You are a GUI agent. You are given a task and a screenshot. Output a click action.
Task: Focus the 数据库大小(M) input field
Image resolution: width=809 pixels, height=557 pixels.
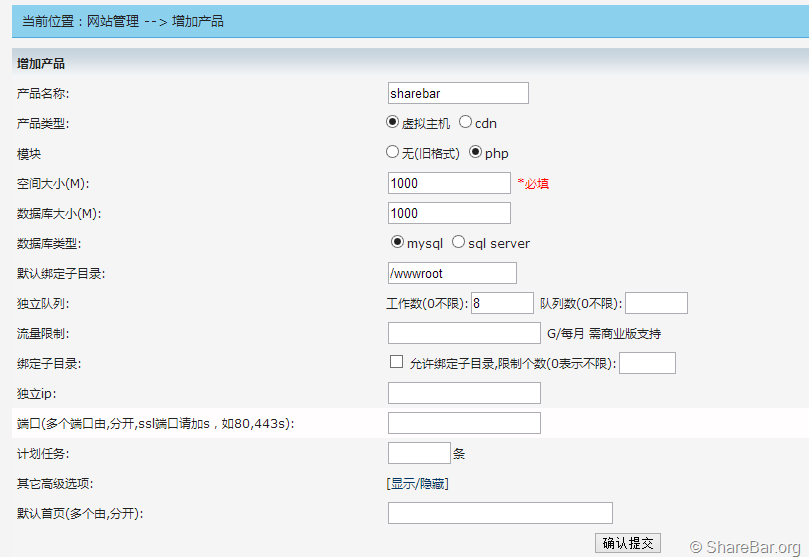click(x=448, y=213)
